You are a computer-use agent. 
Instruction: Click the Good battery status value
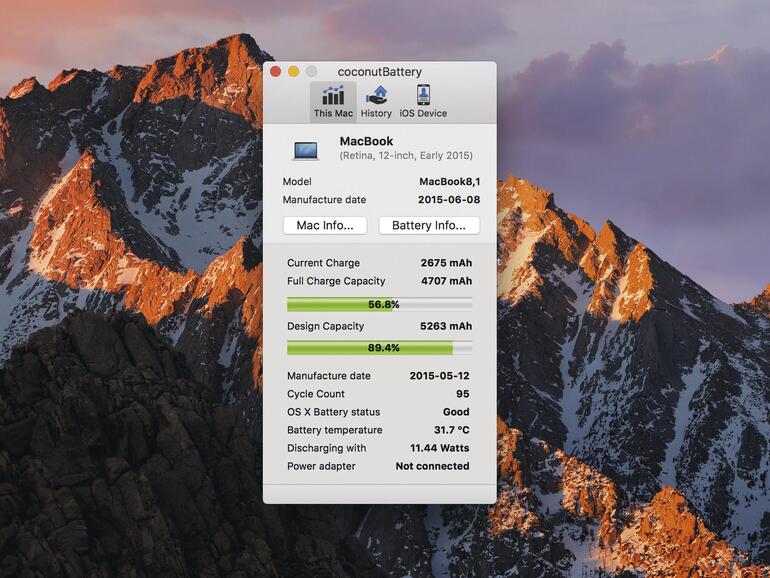coord(456,412)
